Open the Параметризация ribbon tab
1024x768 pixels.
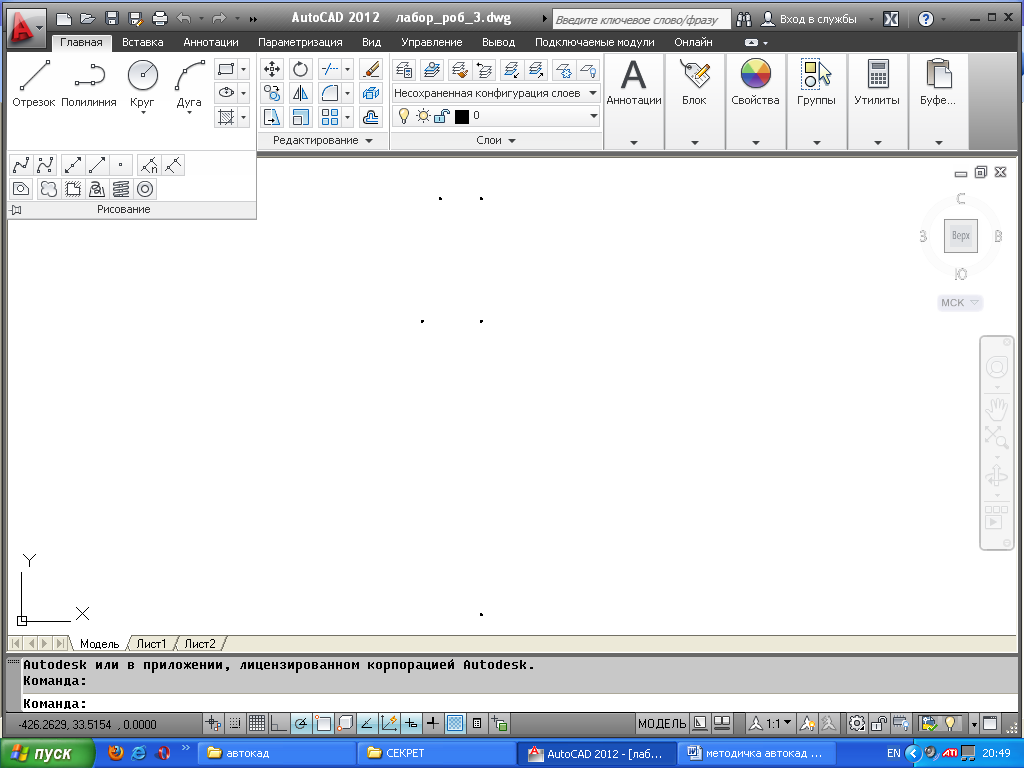[x=300, y=42]
